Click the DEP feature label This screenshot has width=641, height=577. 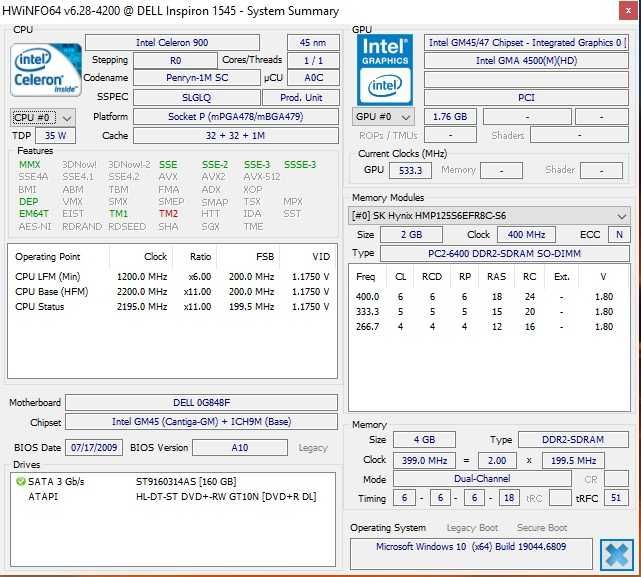point(29,202)
